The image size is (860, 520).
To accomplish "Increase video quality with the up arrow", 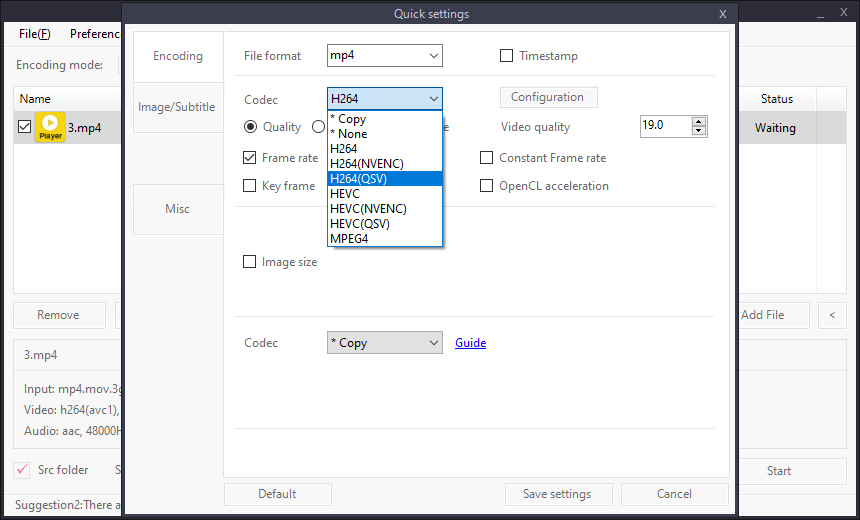I will (699, 121).
